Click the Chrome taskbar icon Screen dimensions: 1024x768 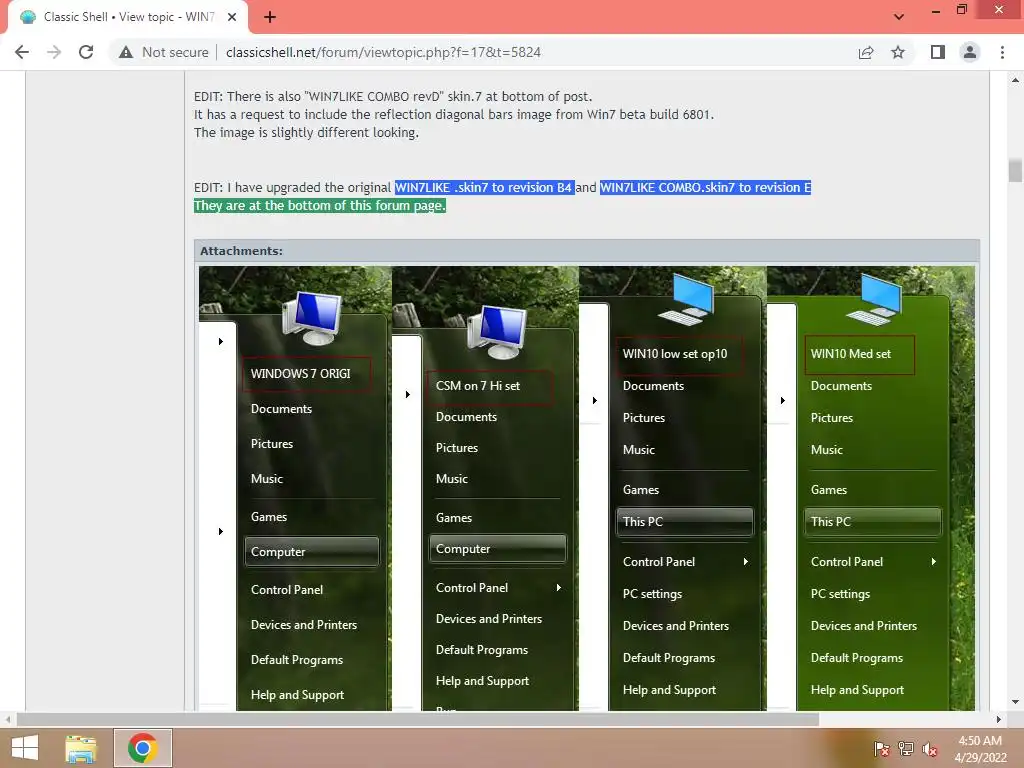click(142, 748)
